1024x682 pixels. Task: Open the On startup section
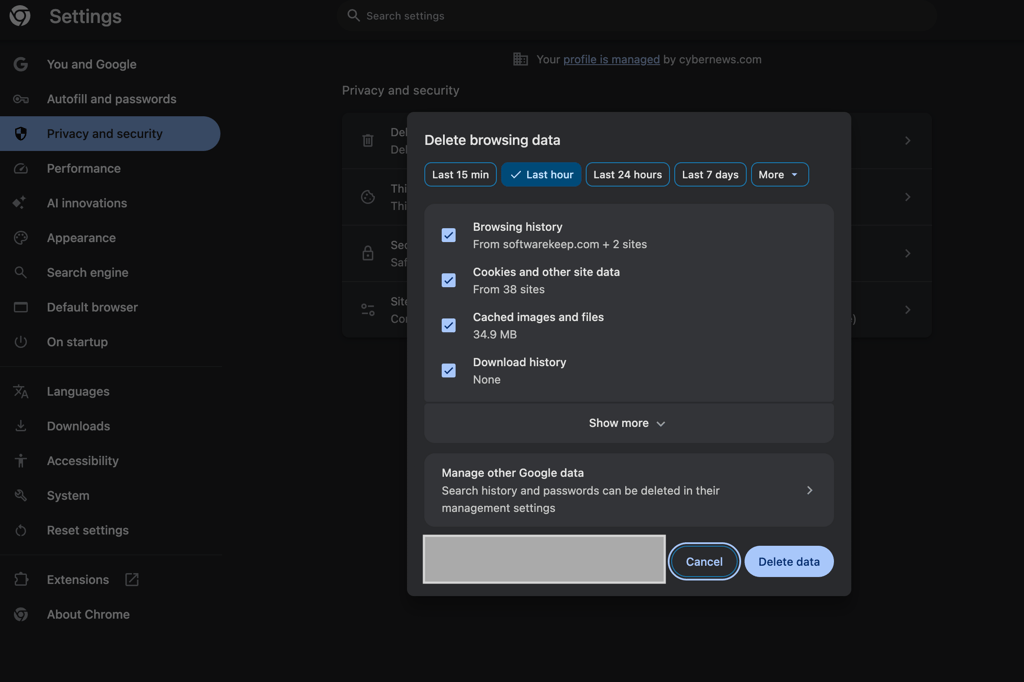tap(110, 342)
